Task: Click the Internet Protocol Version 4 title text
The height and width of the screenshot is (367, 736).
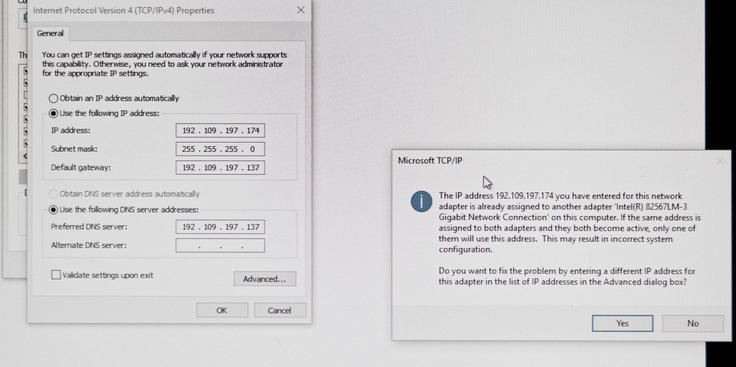Action: pos(123,10)
